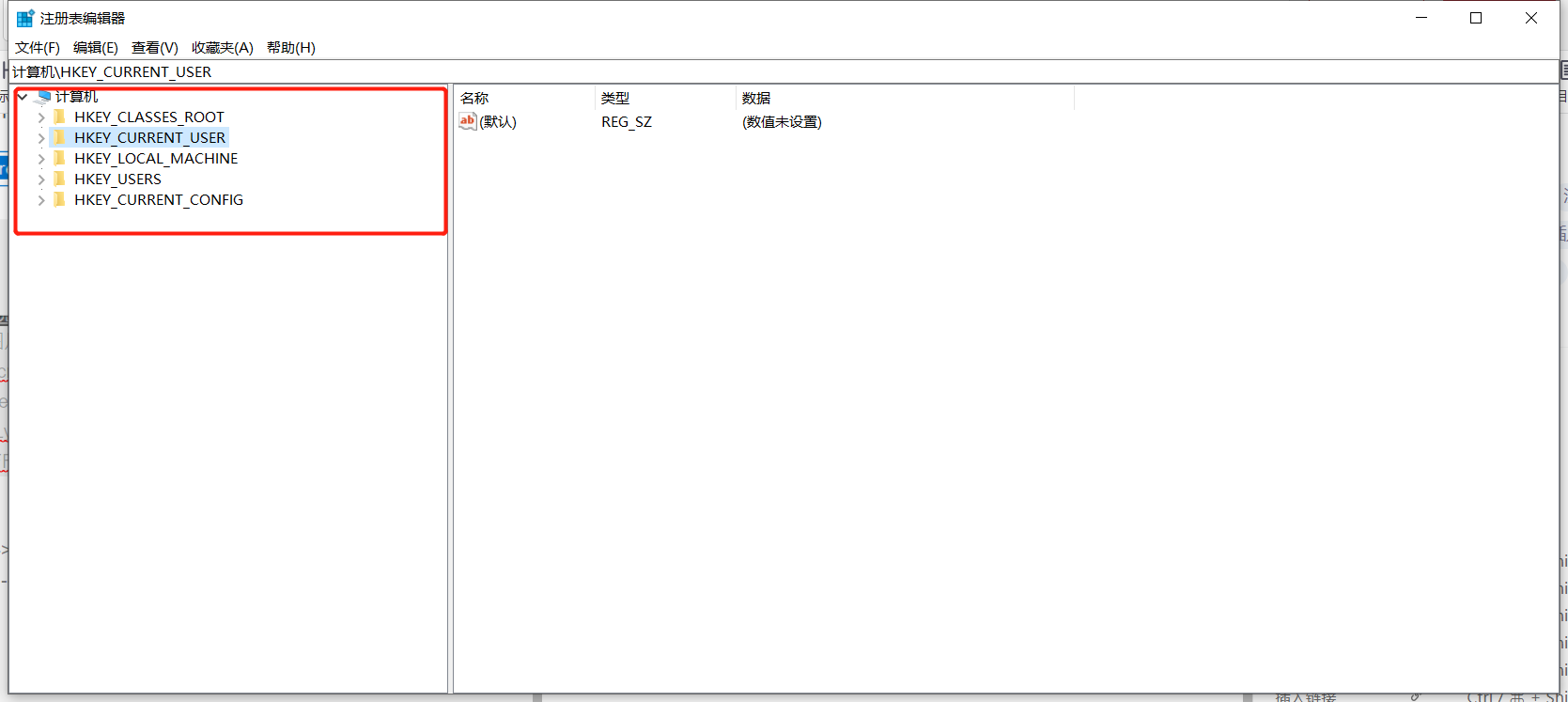Collapse the 计算机 root node
Viewport: 1568px width, 702px height.
coord(23,97)
